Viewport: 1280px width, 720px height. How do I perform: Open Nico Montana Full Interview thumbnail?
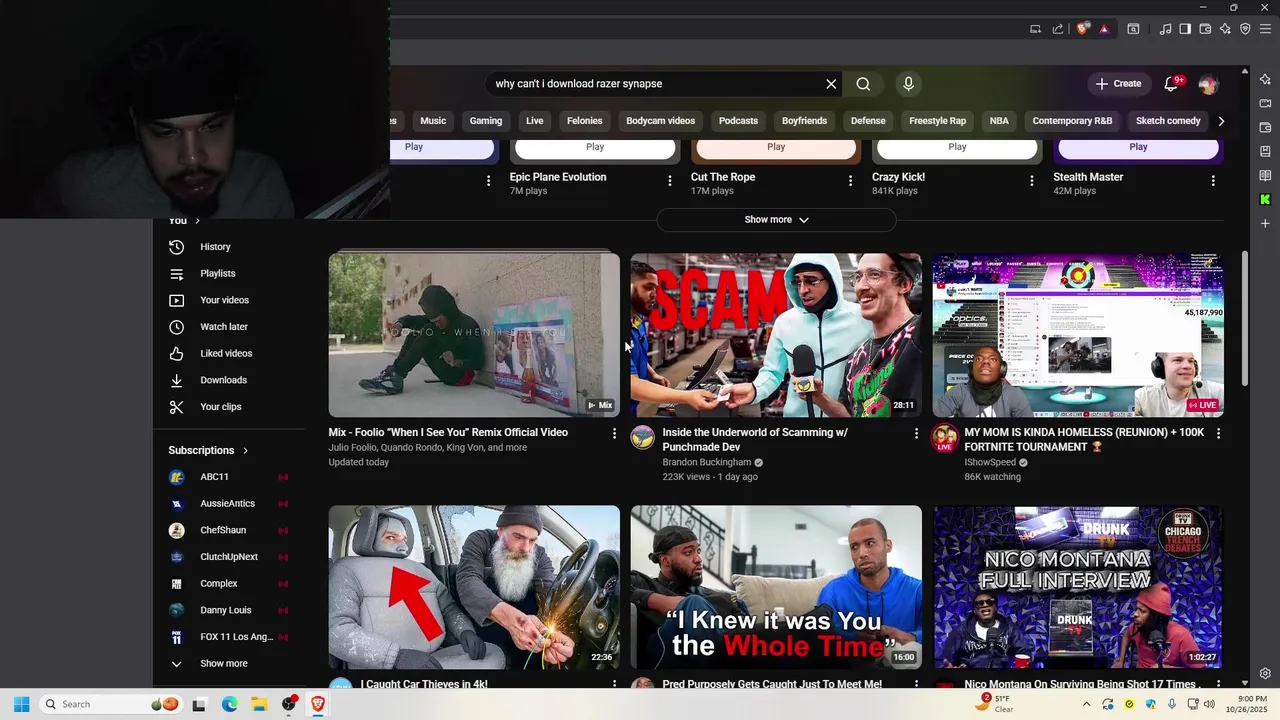pos(1078,588)
